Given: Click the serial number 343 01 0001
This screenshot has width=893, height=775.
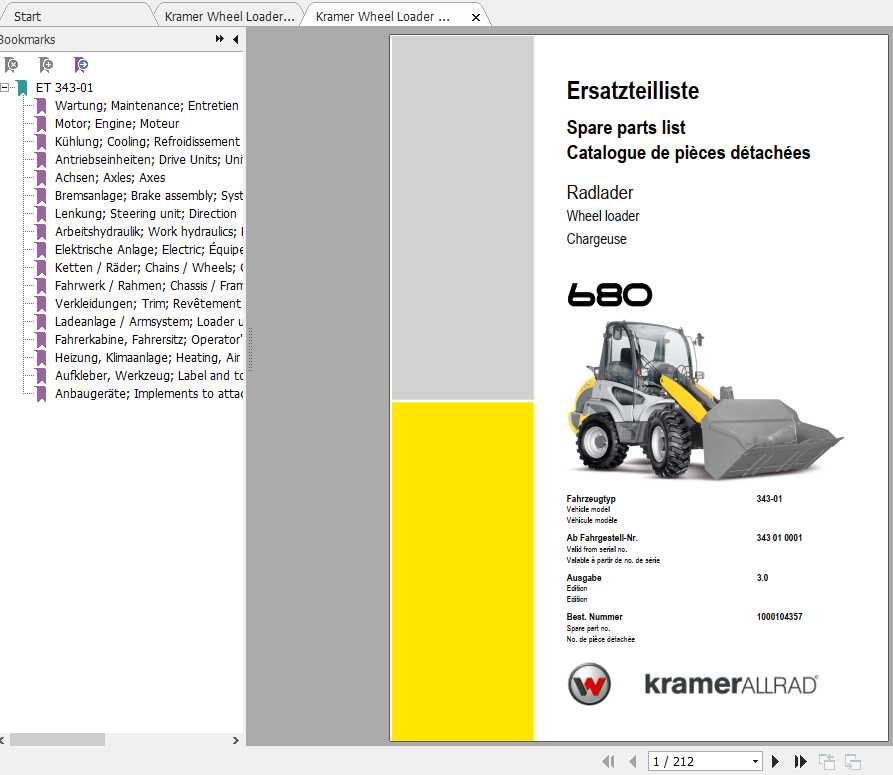Looking at the screenshot, I should 779,538.
